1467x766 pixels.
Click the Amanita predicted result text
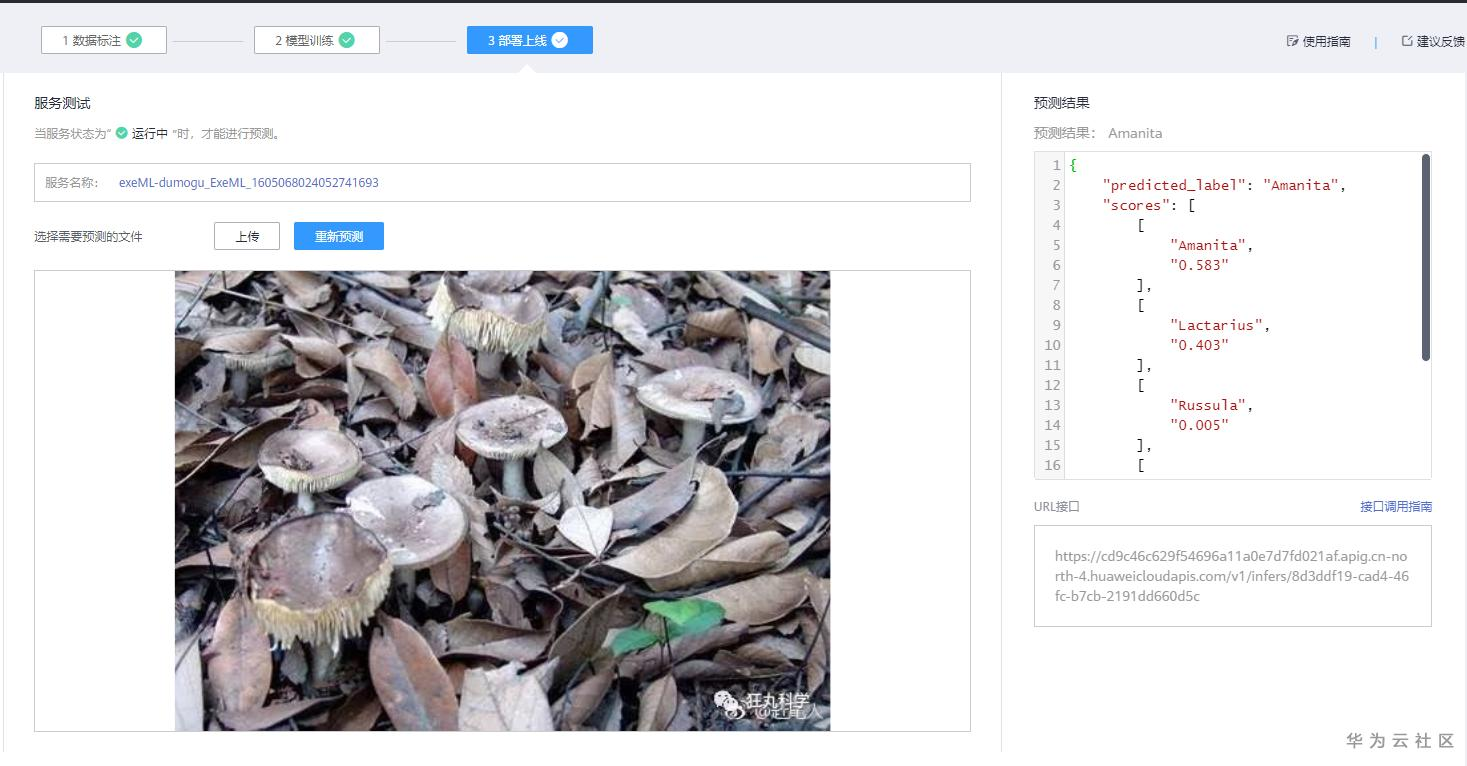point(1134,132)
